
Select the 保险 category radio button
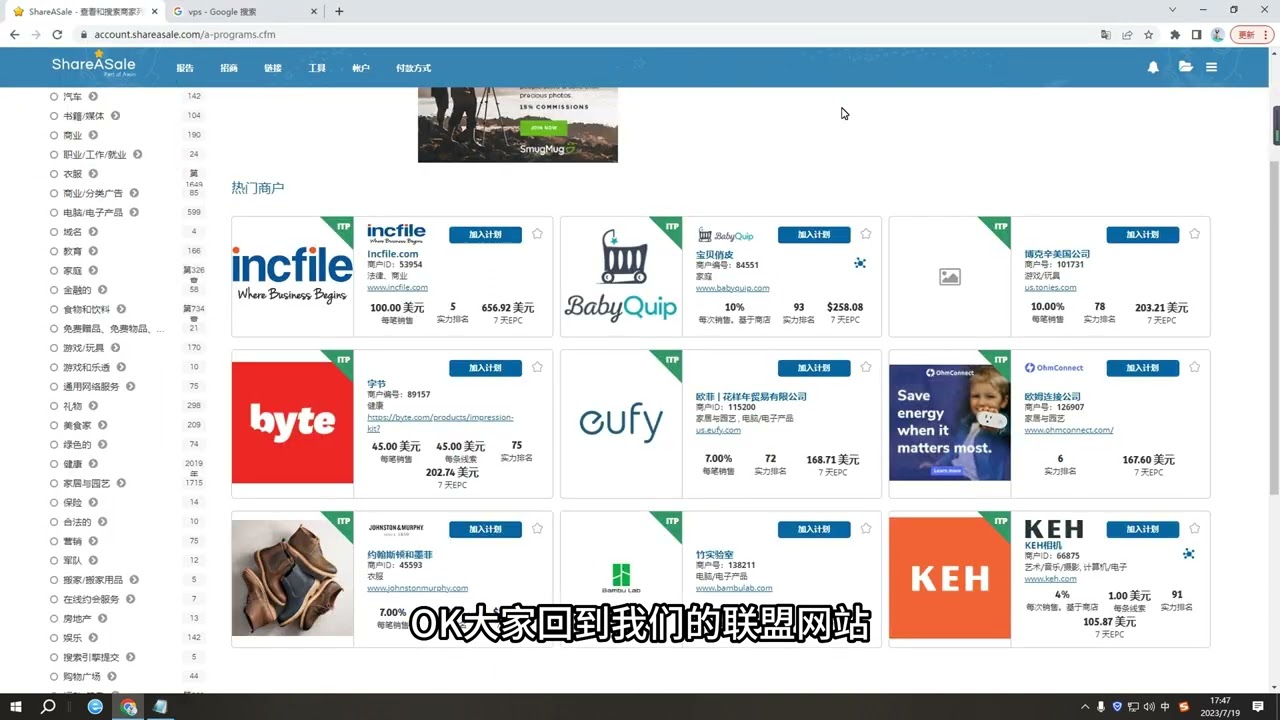click(54, 503)
